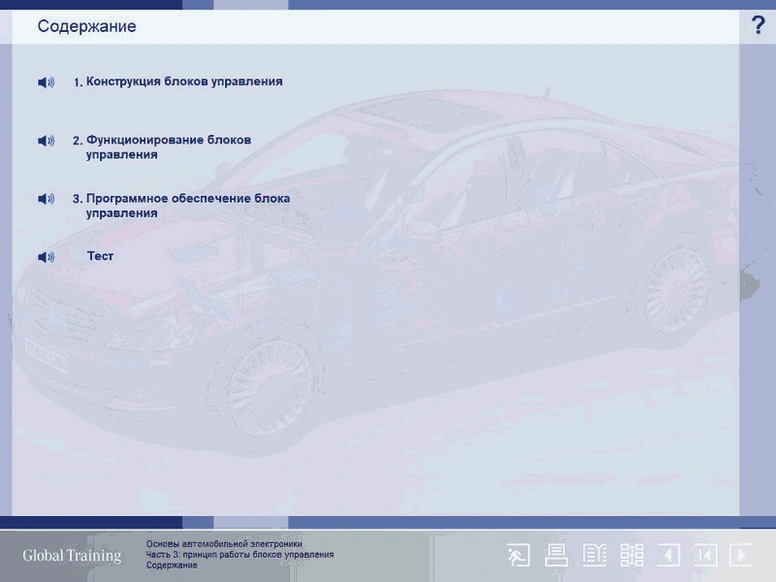The height and width of the screenshot is (582, 776).
Task: Click the 'Содержание' page heading
Action: [x=87, y=27]
